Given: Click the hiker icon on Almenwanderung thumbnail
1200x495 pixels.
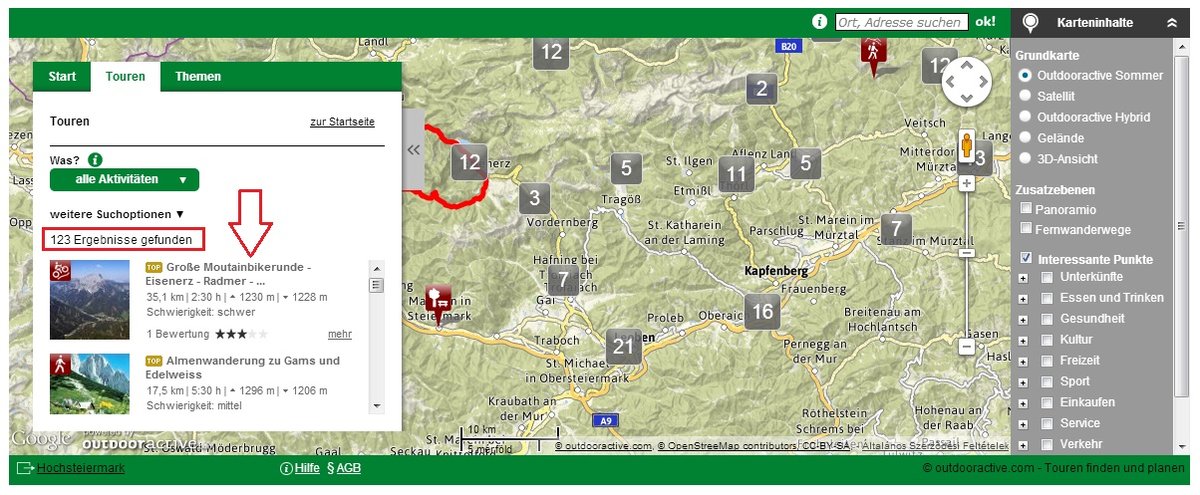Looking at the screenshot, I should point(61,364).
